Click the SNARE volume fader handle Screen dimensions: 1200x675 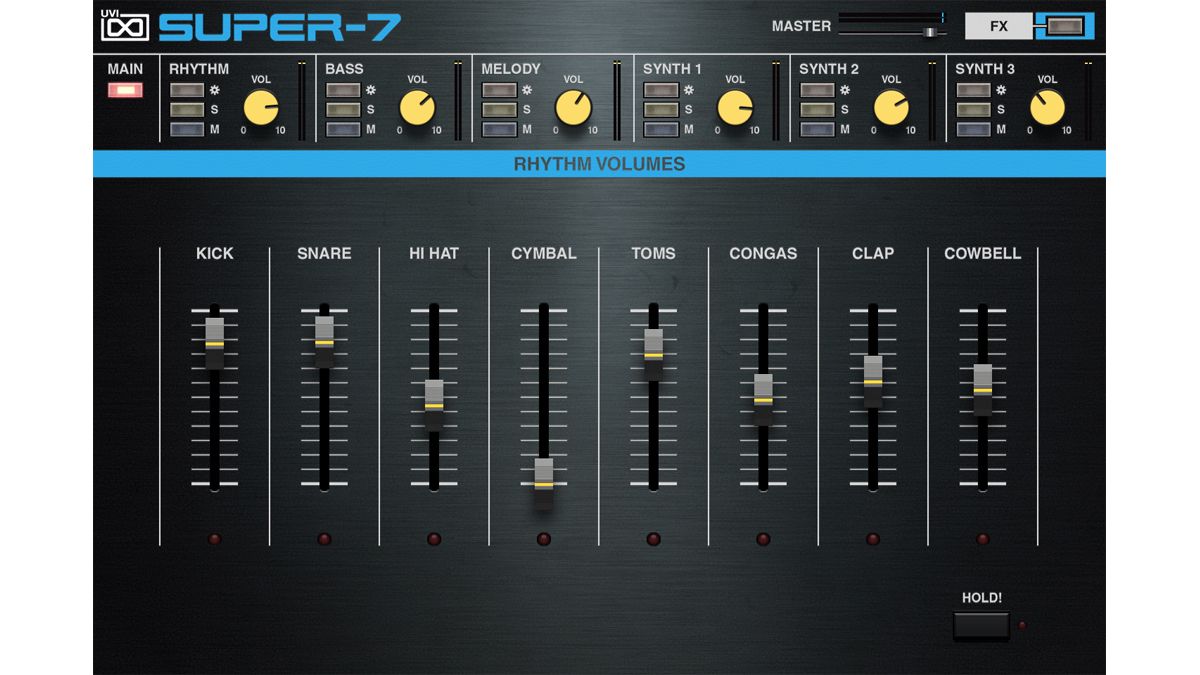pyautogui.click(x=324, y=342)
